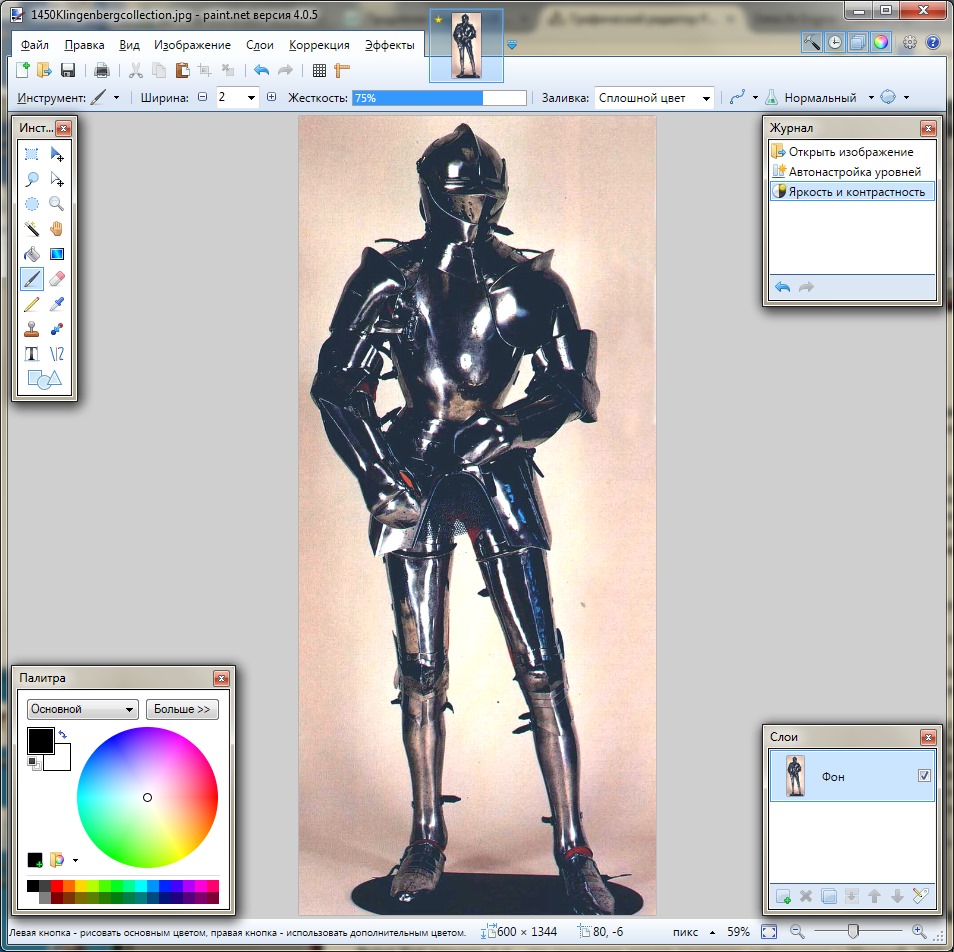The height and width of the screenshot is (952, 954).
Task: Click the Больше >> button
Action: point(182,709)
